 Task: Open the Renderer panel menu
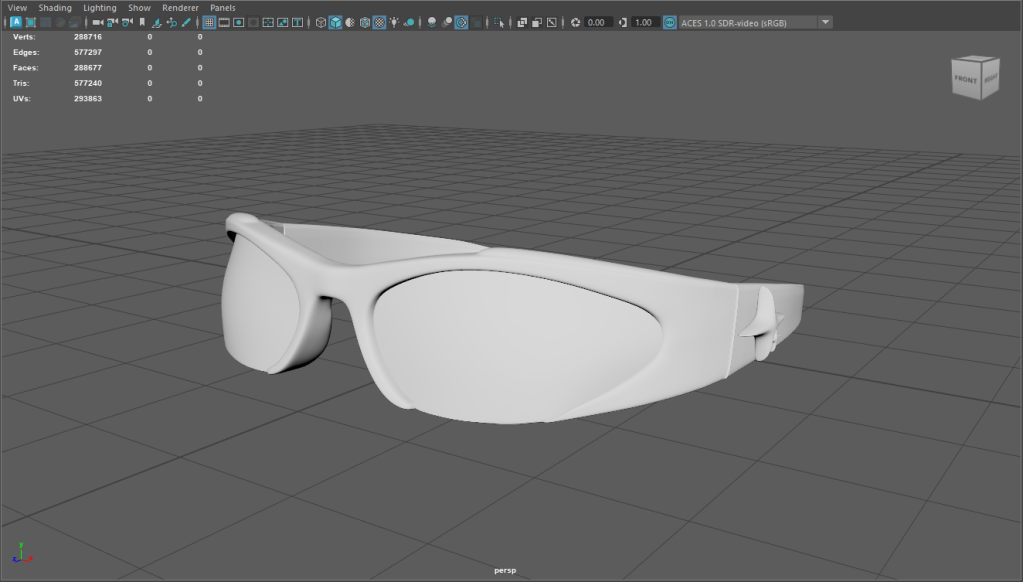tap(180, 8)
